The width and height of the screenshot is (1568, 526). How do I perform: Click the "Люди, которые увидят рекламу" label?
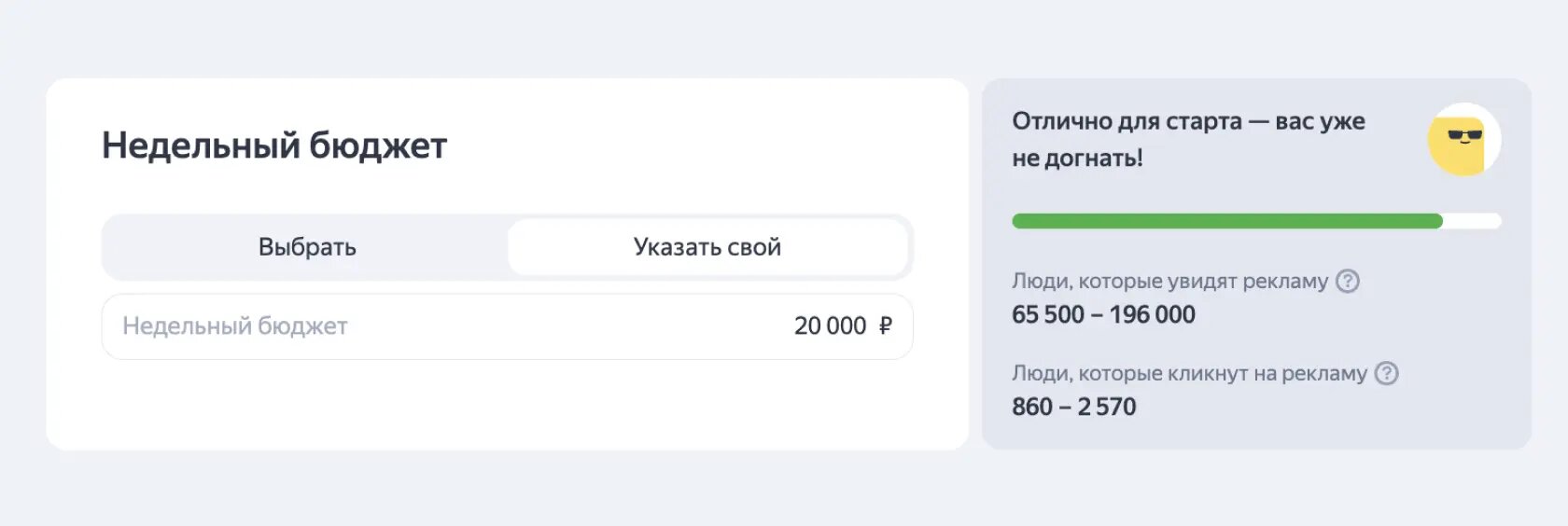point(1169,281)
